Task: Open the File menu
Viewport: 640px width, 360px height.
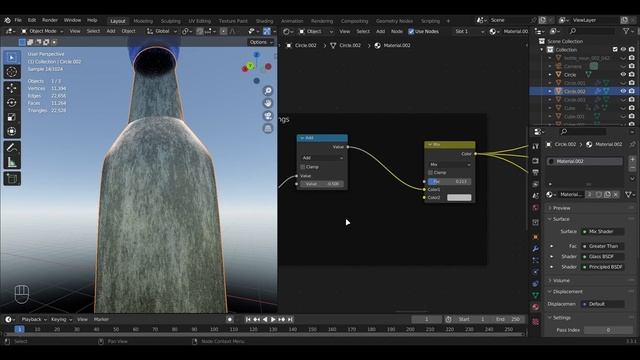Action: pos(18,20)
